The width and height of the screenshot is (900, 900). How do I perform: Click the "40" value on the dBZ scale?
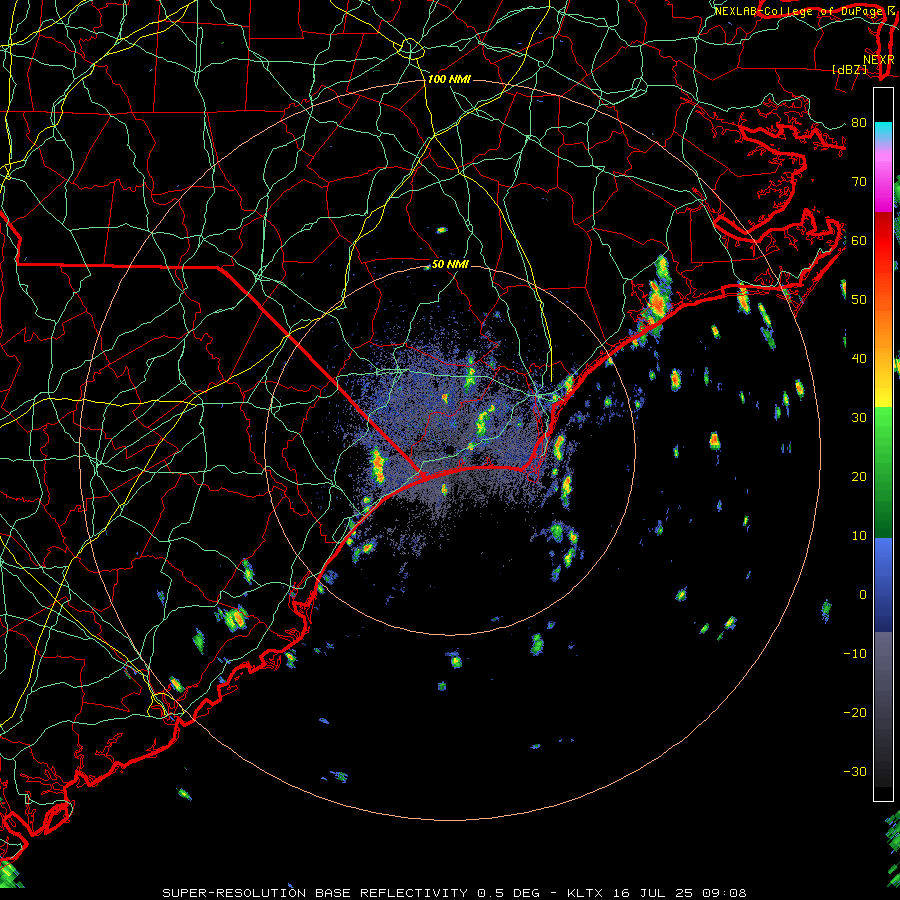[859, 359]
